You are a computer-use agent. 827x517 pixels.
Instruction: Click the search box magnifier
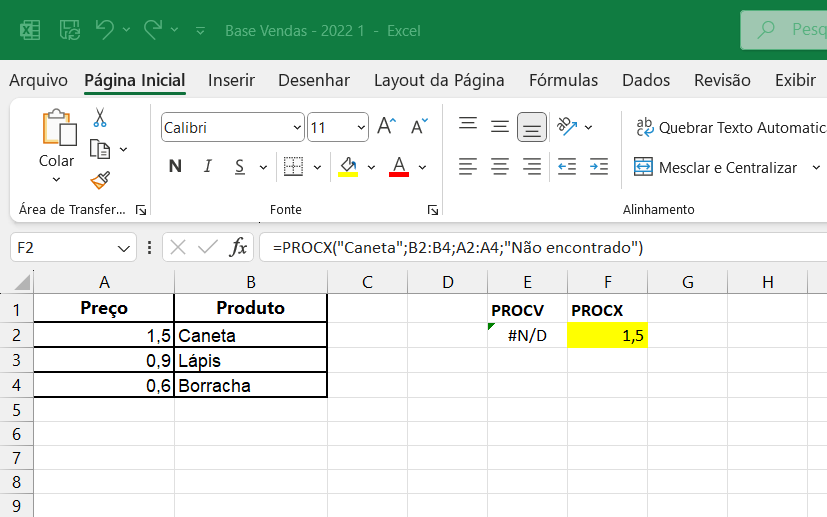pos(766,30)
